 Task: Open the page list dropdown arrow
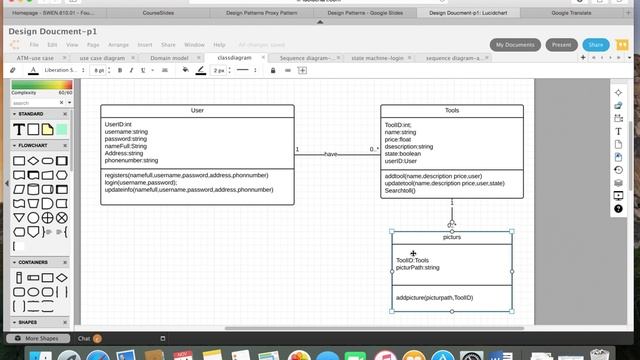coord(629,58)
